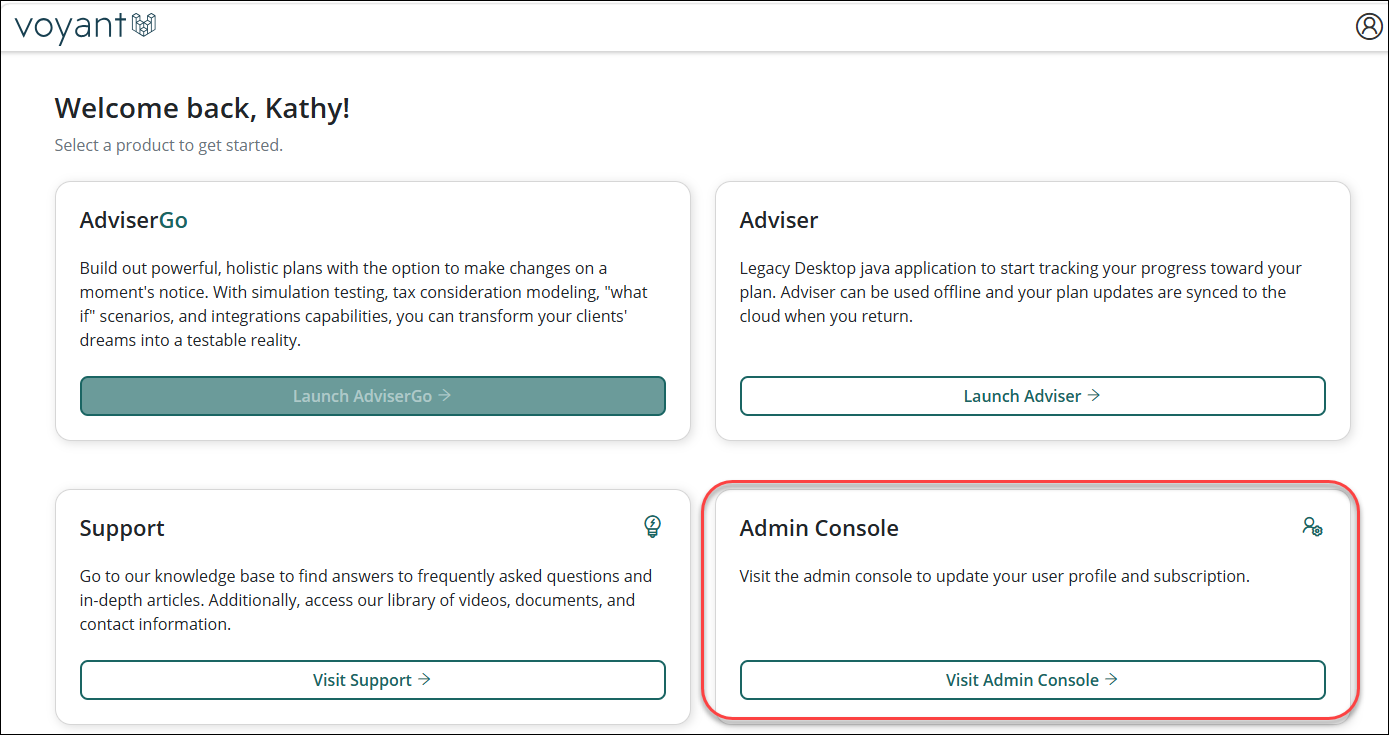Launch the Adviser desktop application

pos(1032,396)
